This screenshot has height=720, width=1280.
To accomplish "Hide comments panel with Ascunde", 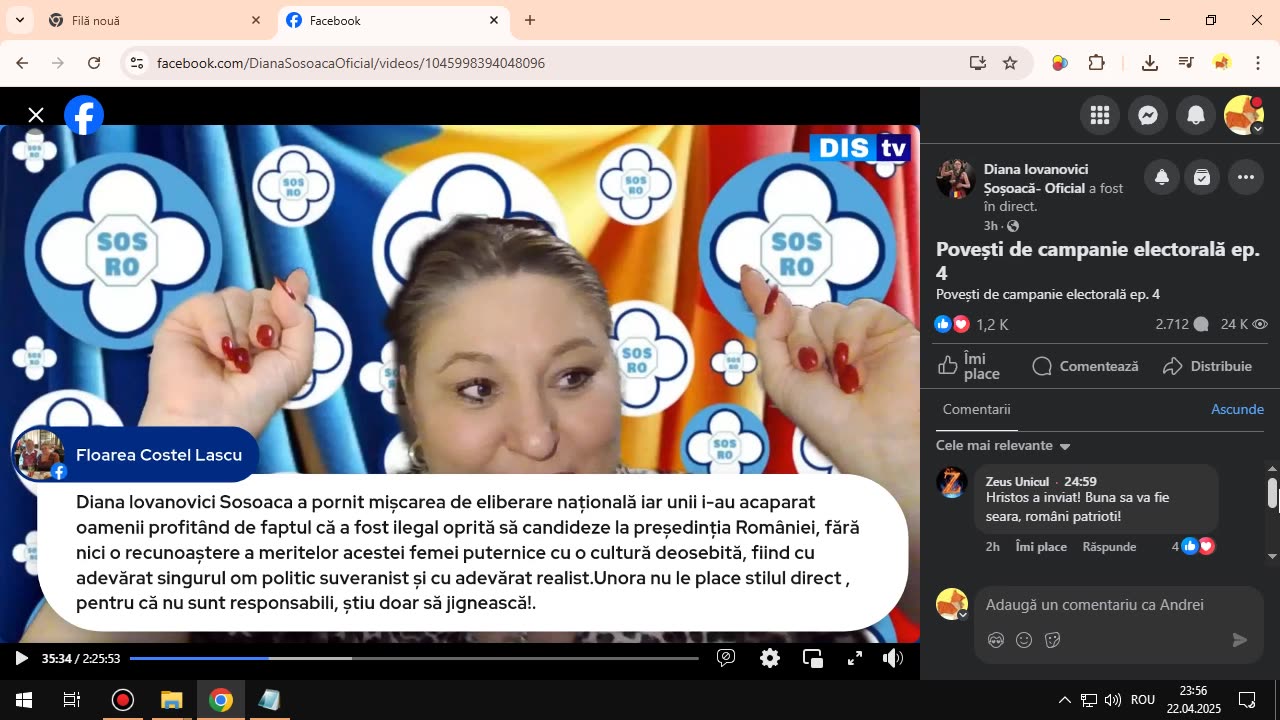I will [x=1237, y=409].
